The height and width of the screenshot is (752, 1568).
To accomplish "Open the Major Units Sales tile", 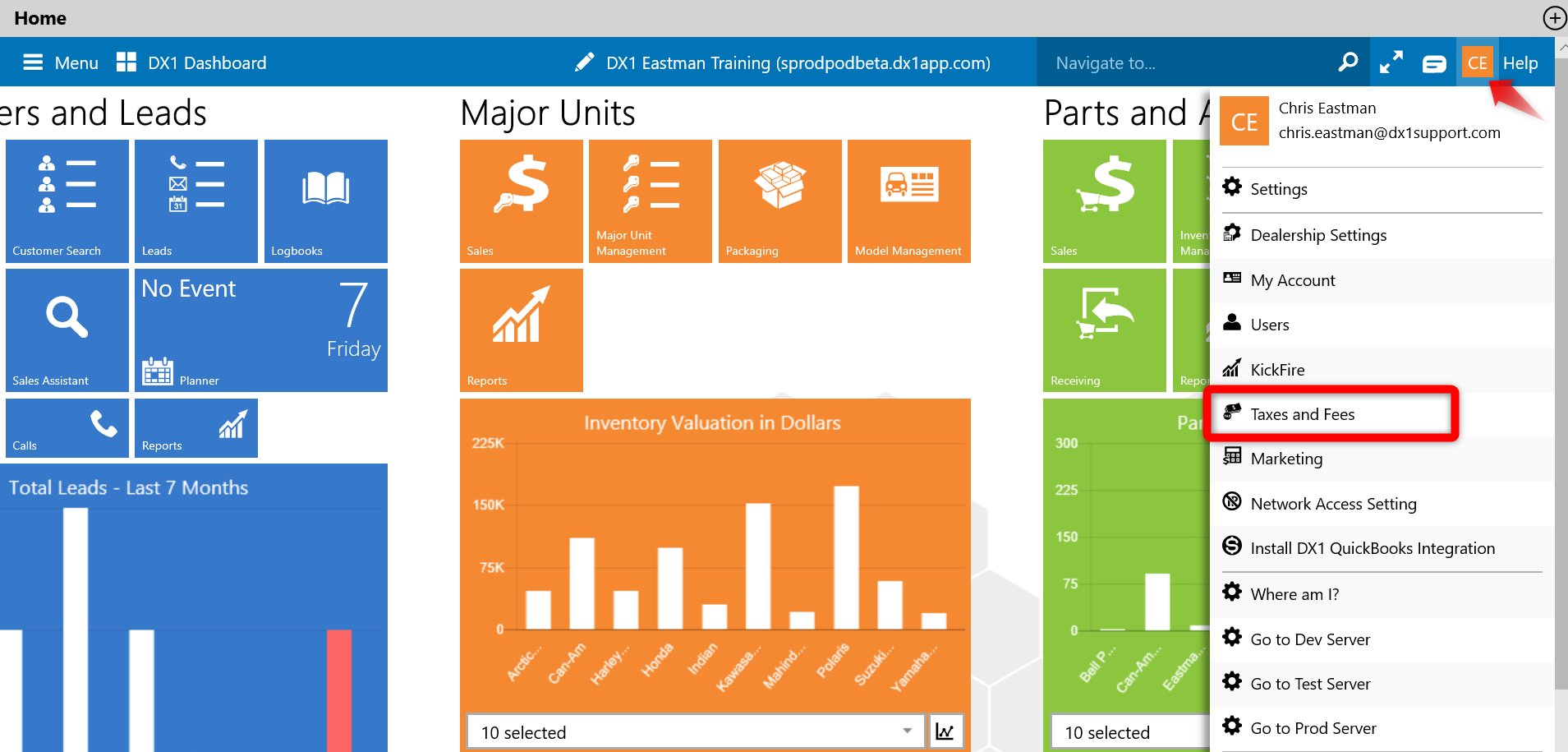I will click(x=522, y=201).
